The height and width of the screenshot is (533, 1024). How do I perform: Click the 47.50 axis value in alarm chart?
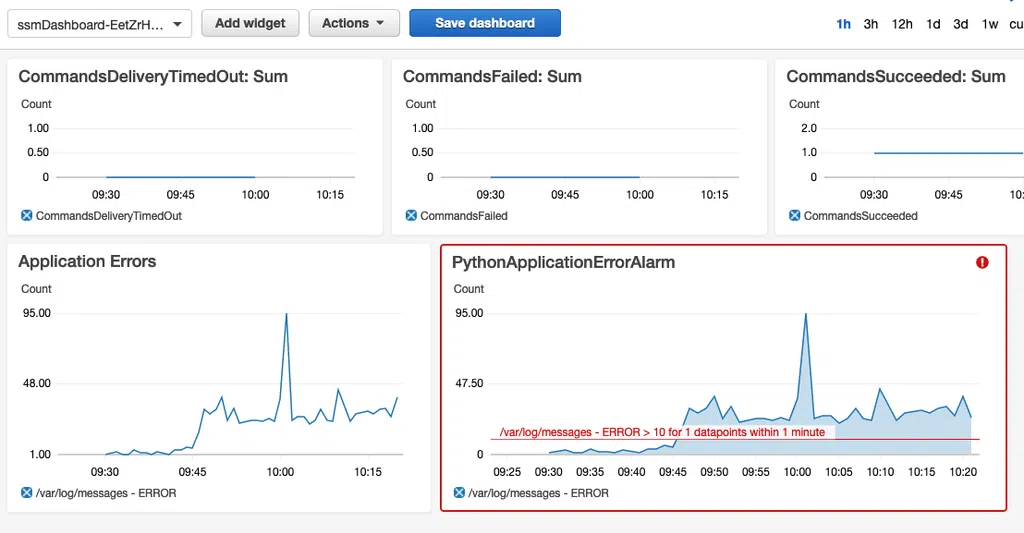point(469,383)
